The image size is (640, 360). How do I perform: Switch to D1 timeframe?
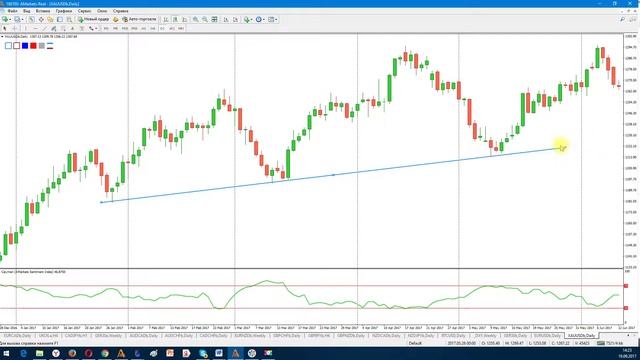coord(163,29)
